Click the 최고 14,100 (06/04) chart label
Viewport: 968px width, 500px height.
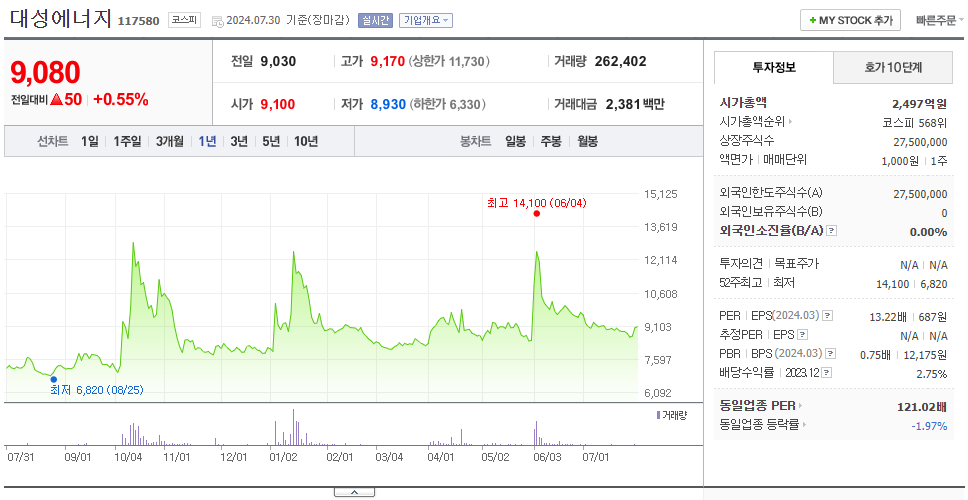(536, 202)
